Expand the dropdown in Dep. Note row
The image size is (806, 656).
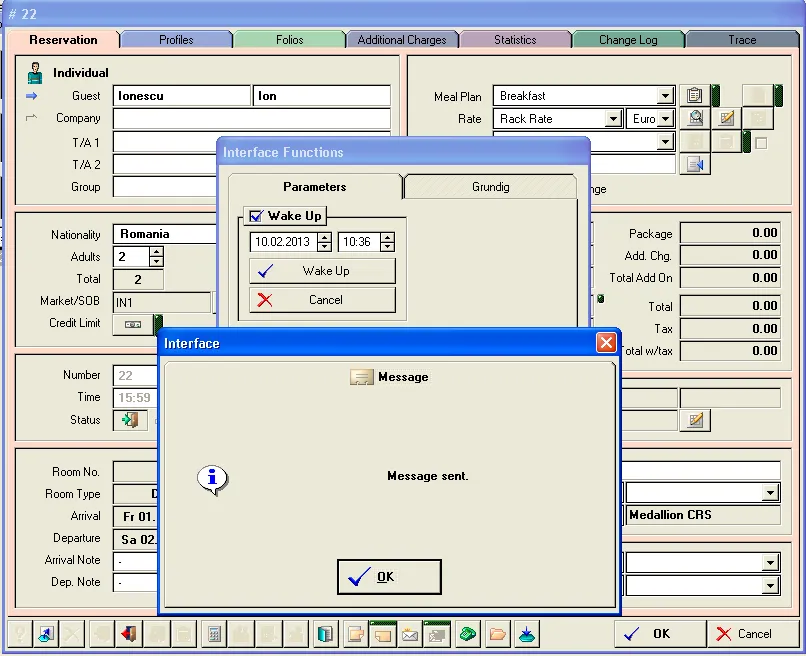(x=770, y=585)
